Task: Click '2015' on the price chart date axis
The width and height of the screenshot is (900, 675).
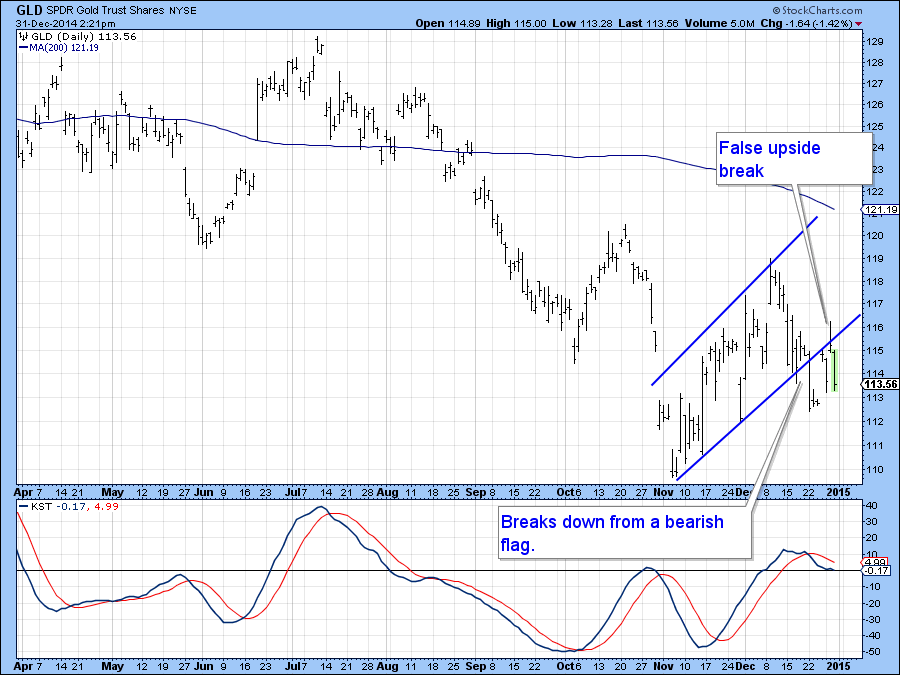Action: click(839, 492)
